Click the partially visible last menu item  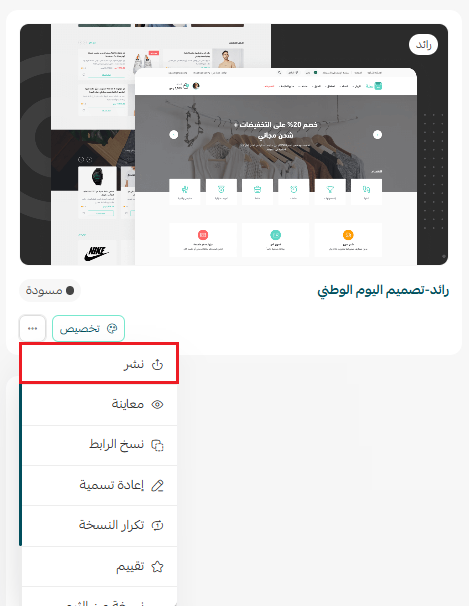[99, 597]
